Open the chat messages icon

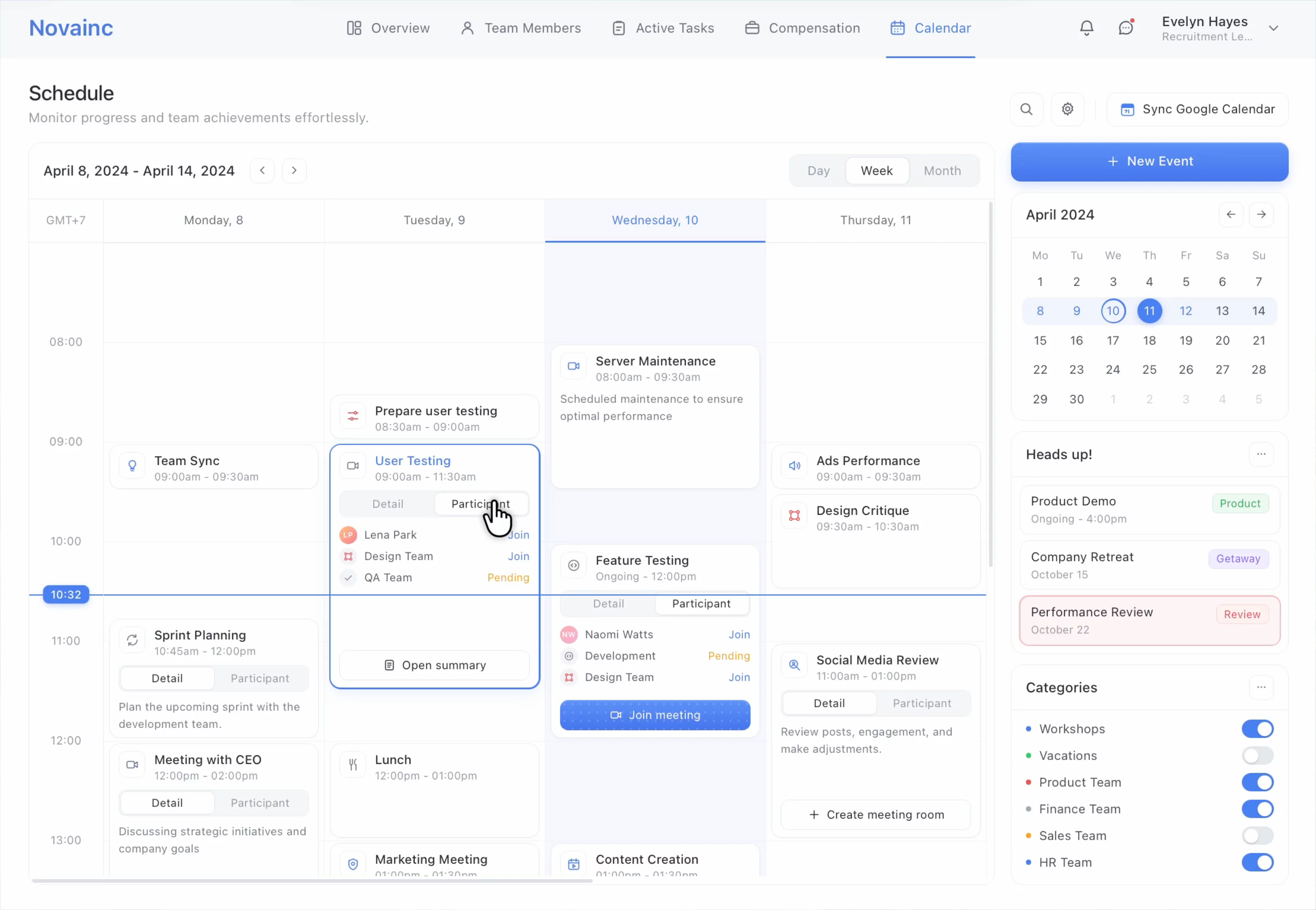(1126, 28)
